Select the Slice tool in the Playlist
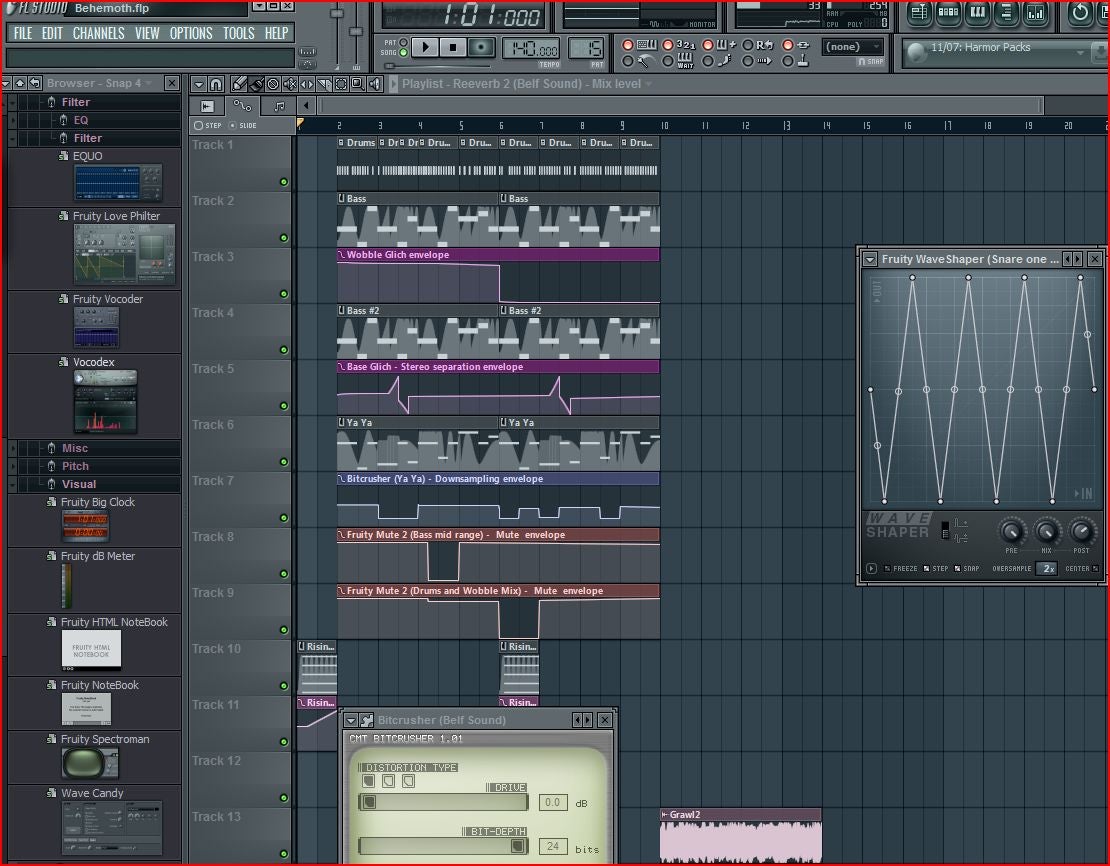1110x866 pixels. click(x=324, y=84)
